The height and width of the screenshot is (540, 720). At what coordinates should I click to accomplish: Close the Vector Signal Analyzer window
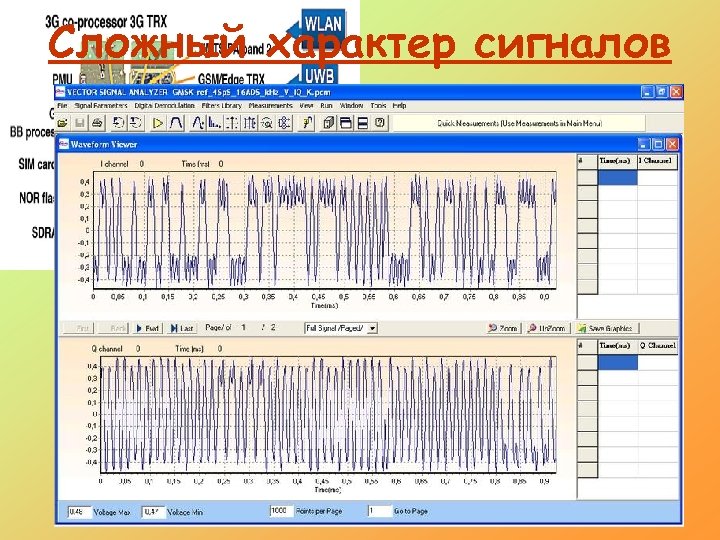click(x=676, y=92)
